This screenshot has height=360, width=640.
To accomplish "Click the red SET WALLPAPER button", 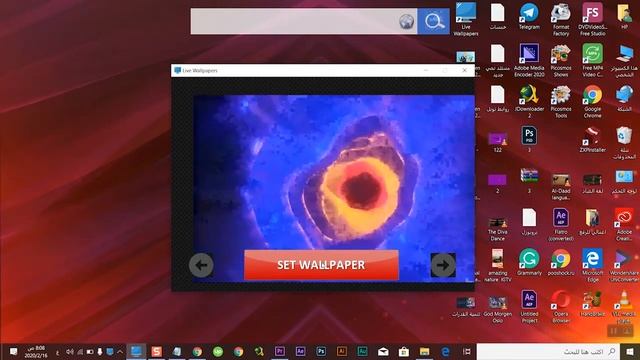I will (x=321, y=265).
